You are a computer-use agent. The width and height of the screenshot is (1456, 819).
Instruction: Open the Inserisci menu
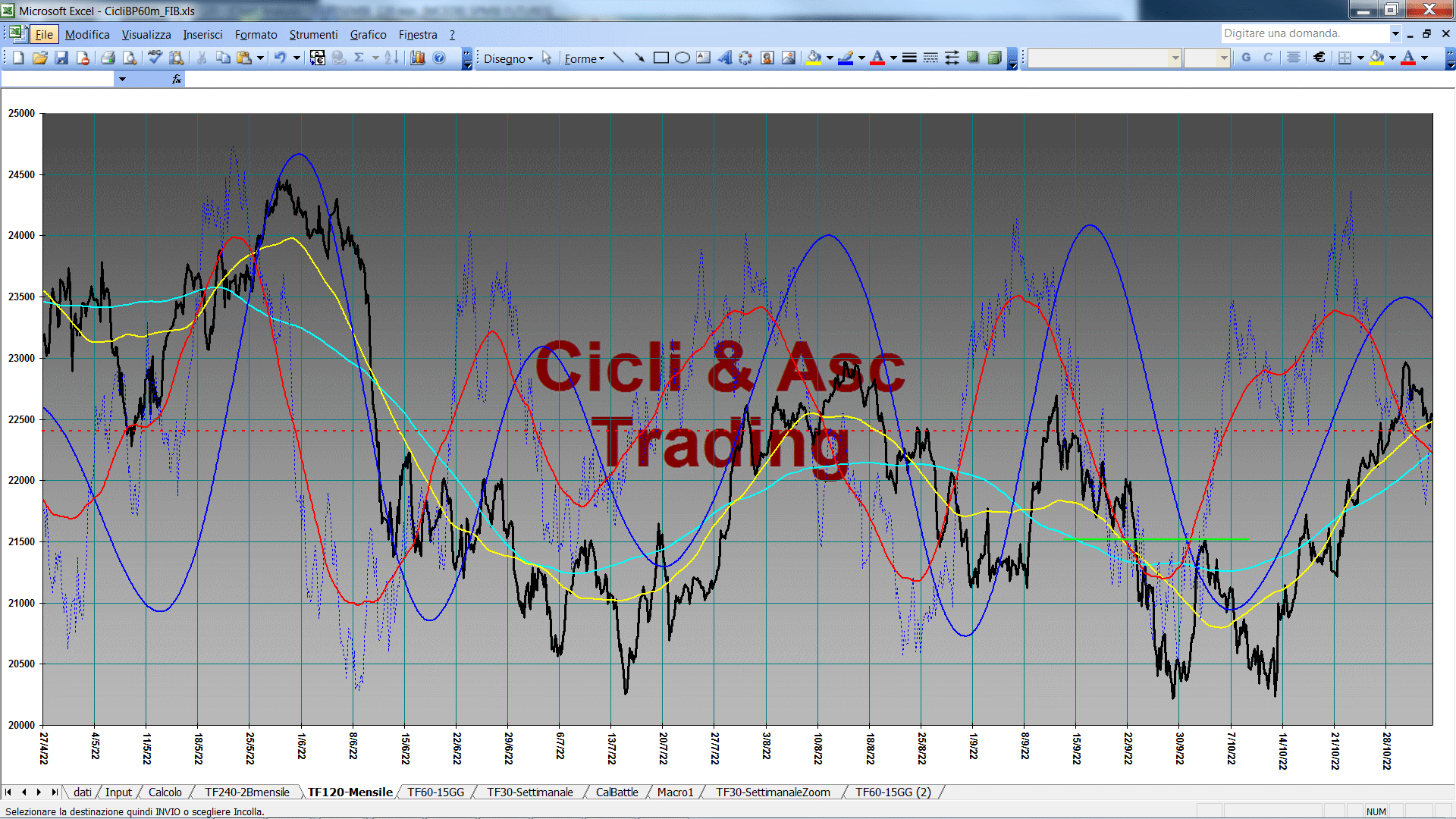click(x=202, y=34)
